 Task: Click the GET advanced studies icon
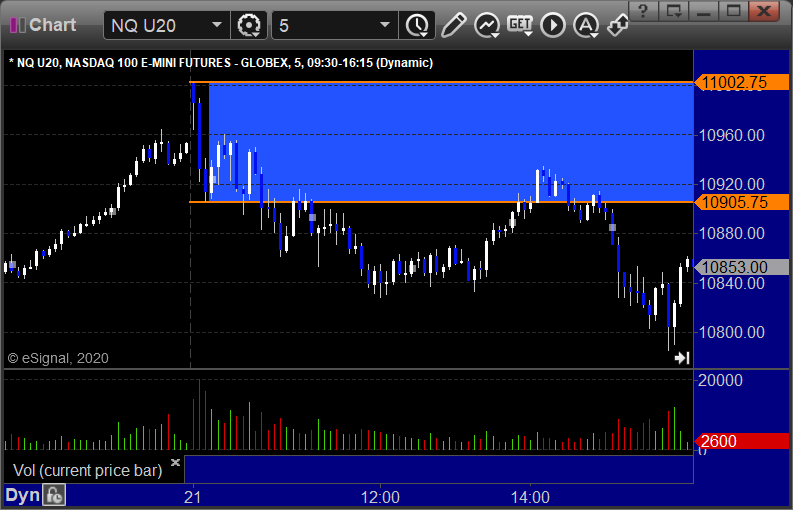(520, 25)
